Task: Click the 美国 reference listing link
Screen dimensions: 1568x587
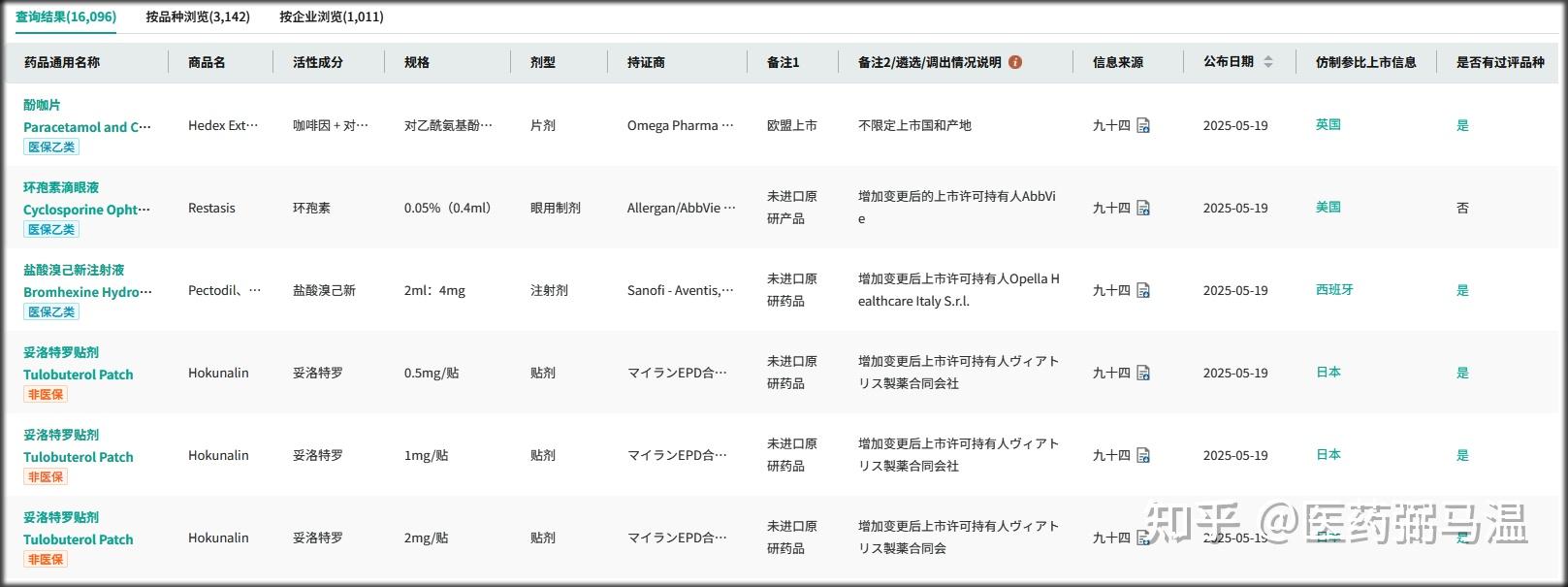Action: (1328, 208)
